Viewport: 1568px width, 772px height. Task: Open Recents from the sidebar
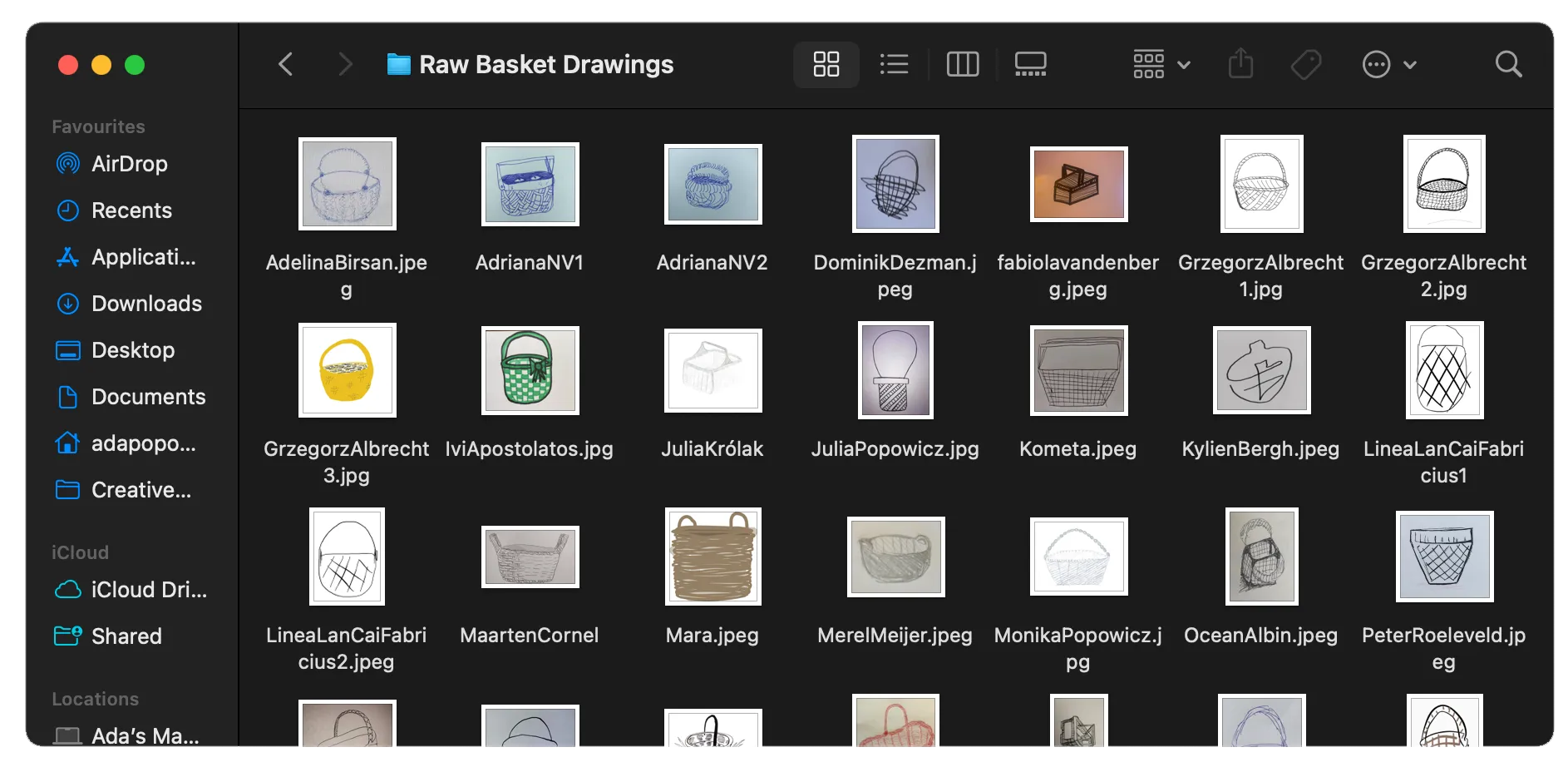[x=131, y=210]
